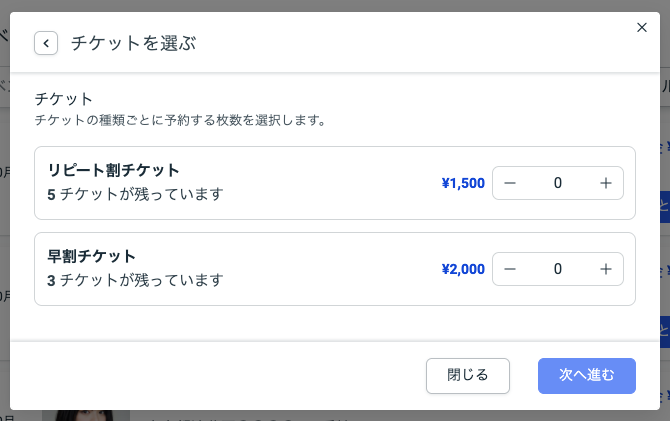Select the リピート割チケット title
Screen dimensions: 670x421
[113, 170]
